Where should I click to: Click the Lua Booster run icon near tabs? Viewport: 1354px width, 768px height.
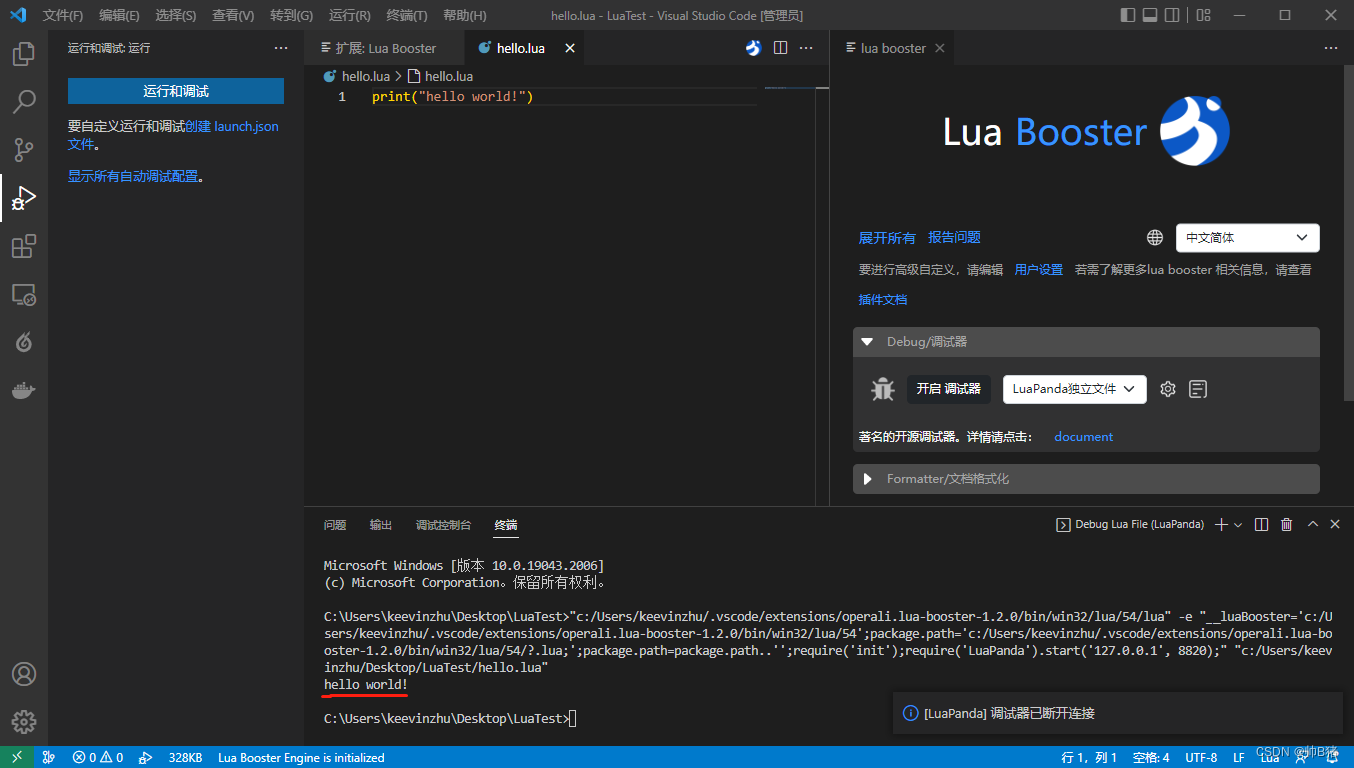pos(752,47)
